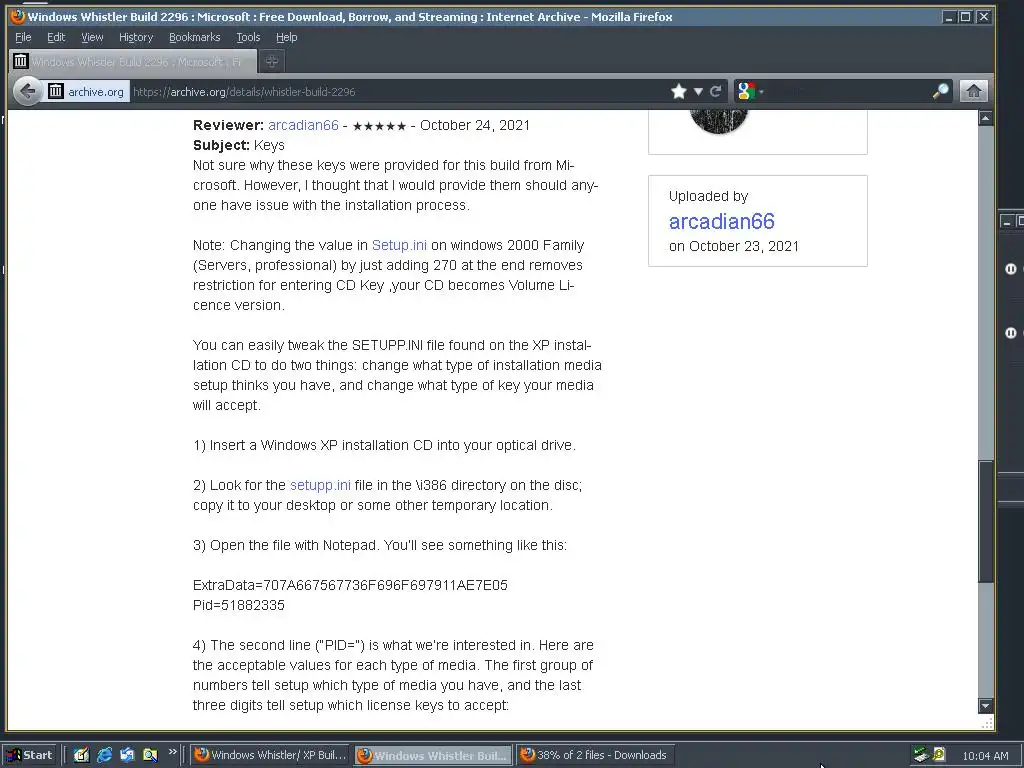Open the File menu
The height and width of the screenshot is (768, 1024).
(x=23, y=37)
